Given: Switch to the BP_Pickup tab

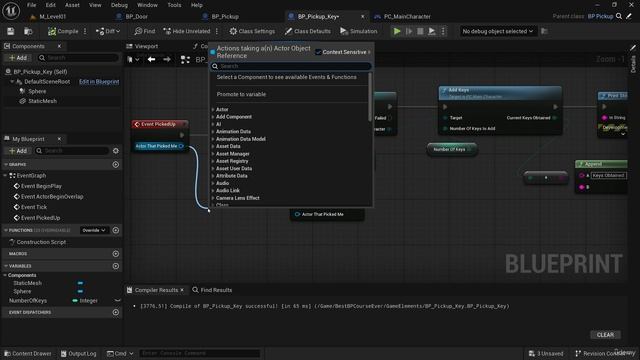Looking at the screenshot, I should [225, 17].
